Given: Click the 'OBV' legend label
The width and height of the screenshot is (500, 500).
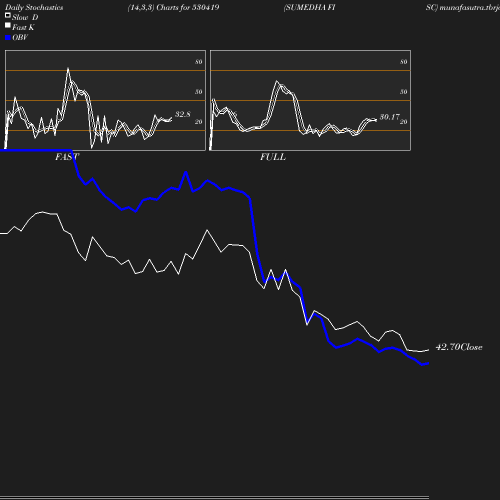Looking at the screenshot, I should pos(20,38).
